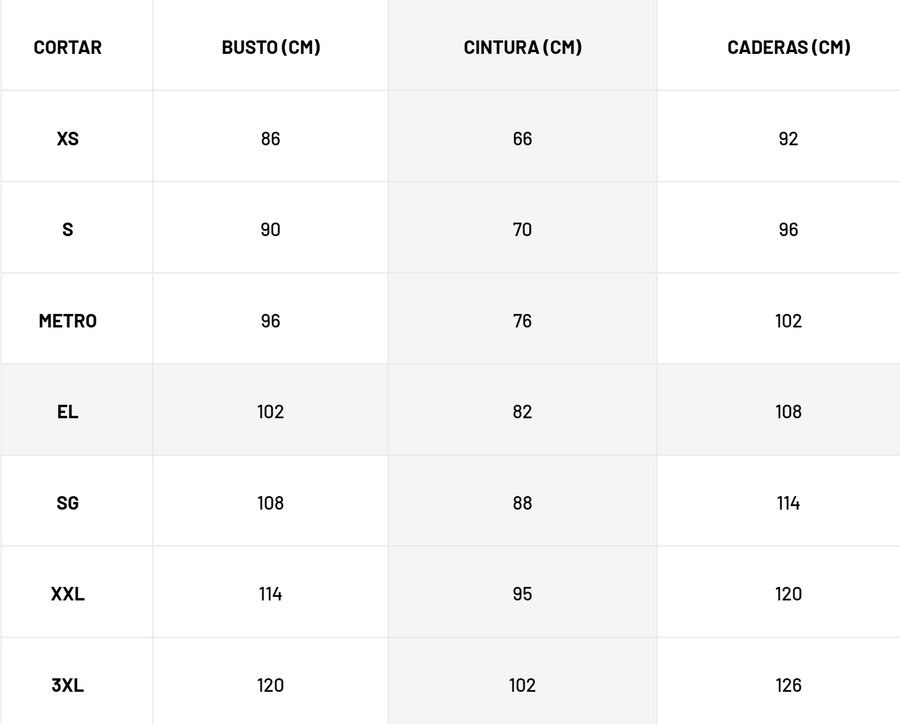Click the XS size row label
This screenshot has height=724, width=900.
pos(68,138)
